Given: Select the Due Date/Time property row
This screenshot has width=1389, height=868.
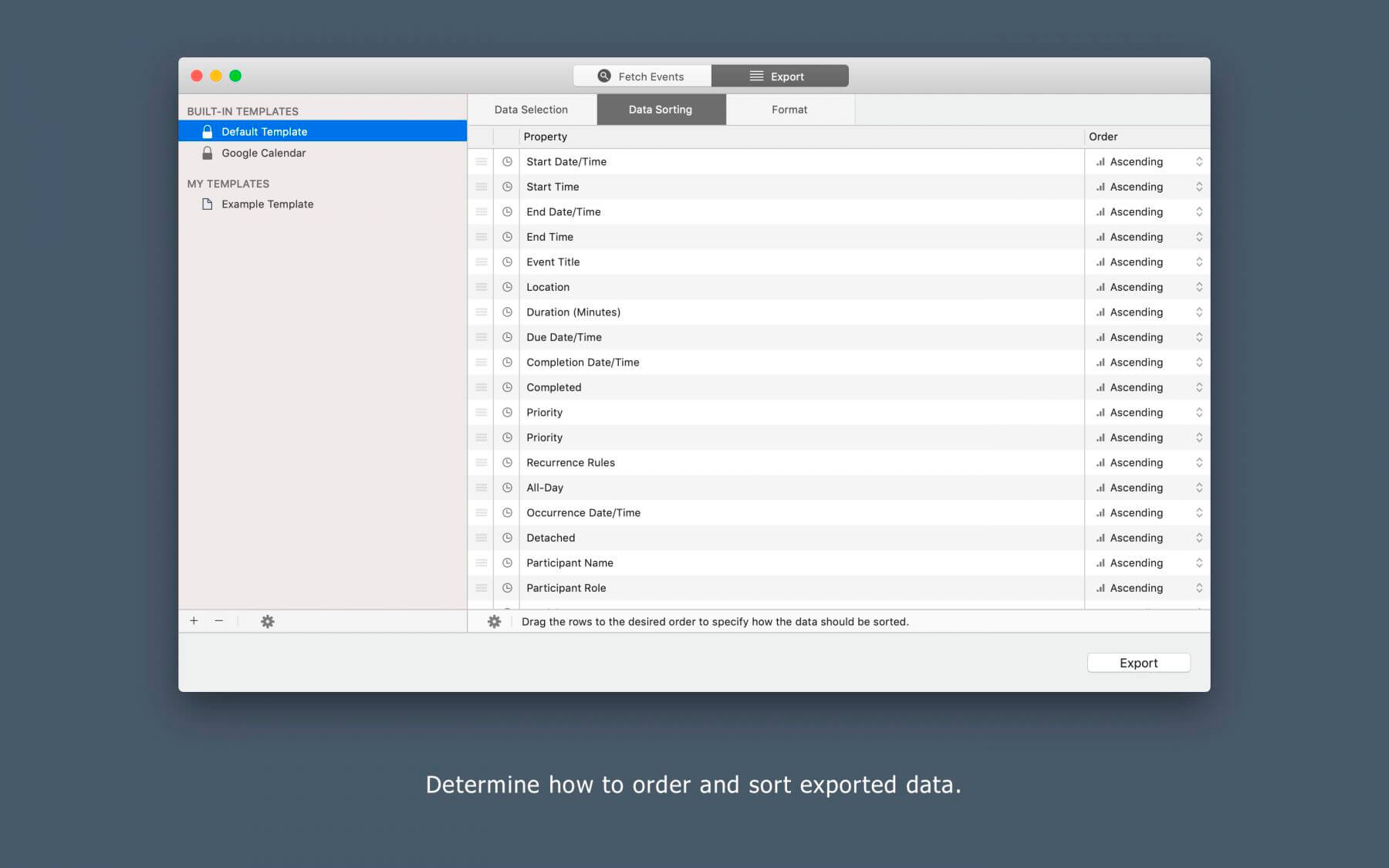Looking at the screenshot, I should [x=839, y=337].
